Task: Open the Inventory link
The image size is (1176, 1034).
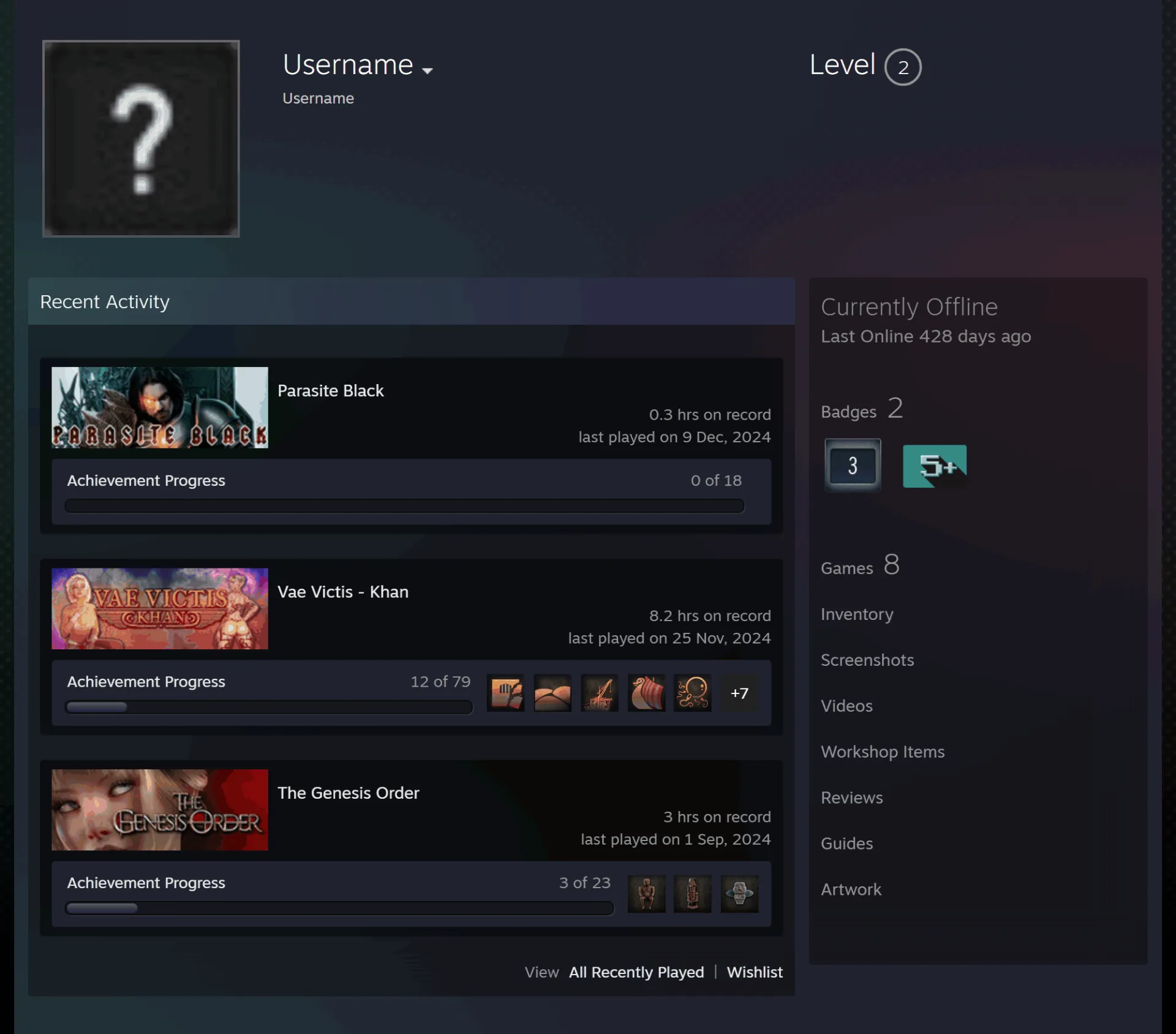Action: point(857,614)
